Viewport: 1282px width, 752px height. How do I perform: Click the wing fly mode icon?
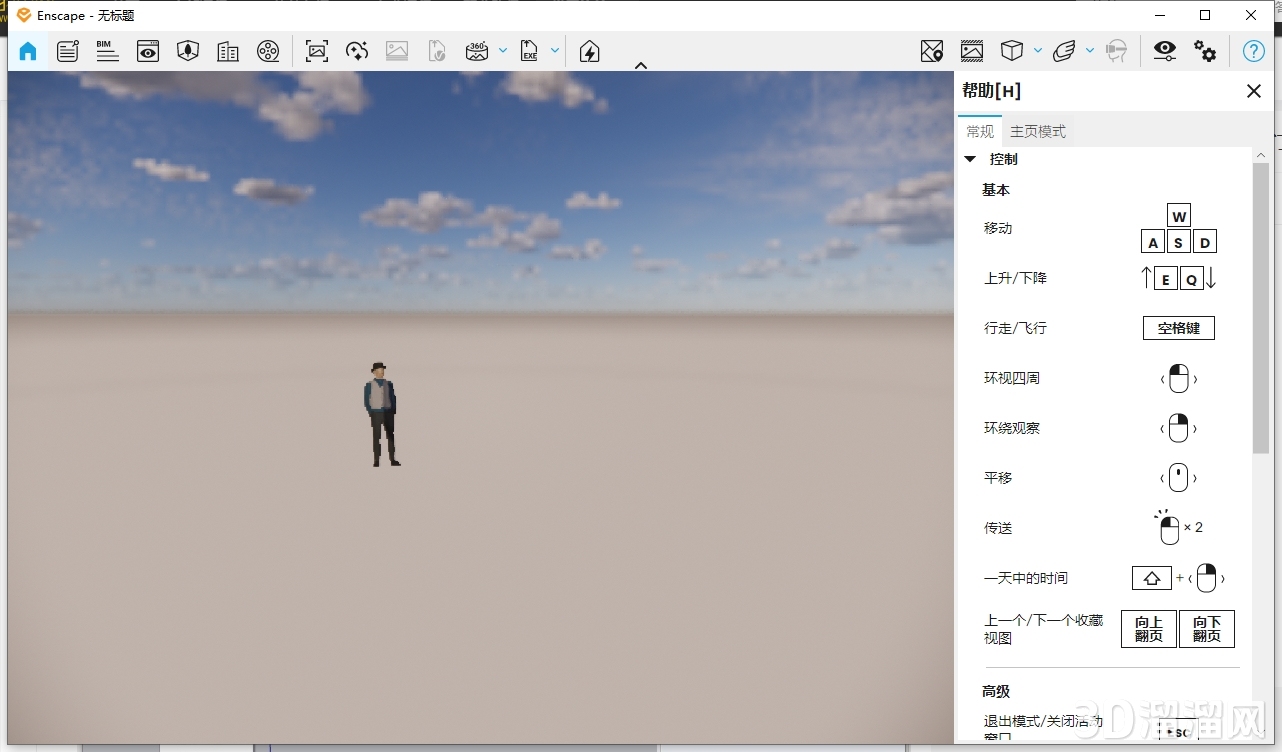coord(1064,51)
